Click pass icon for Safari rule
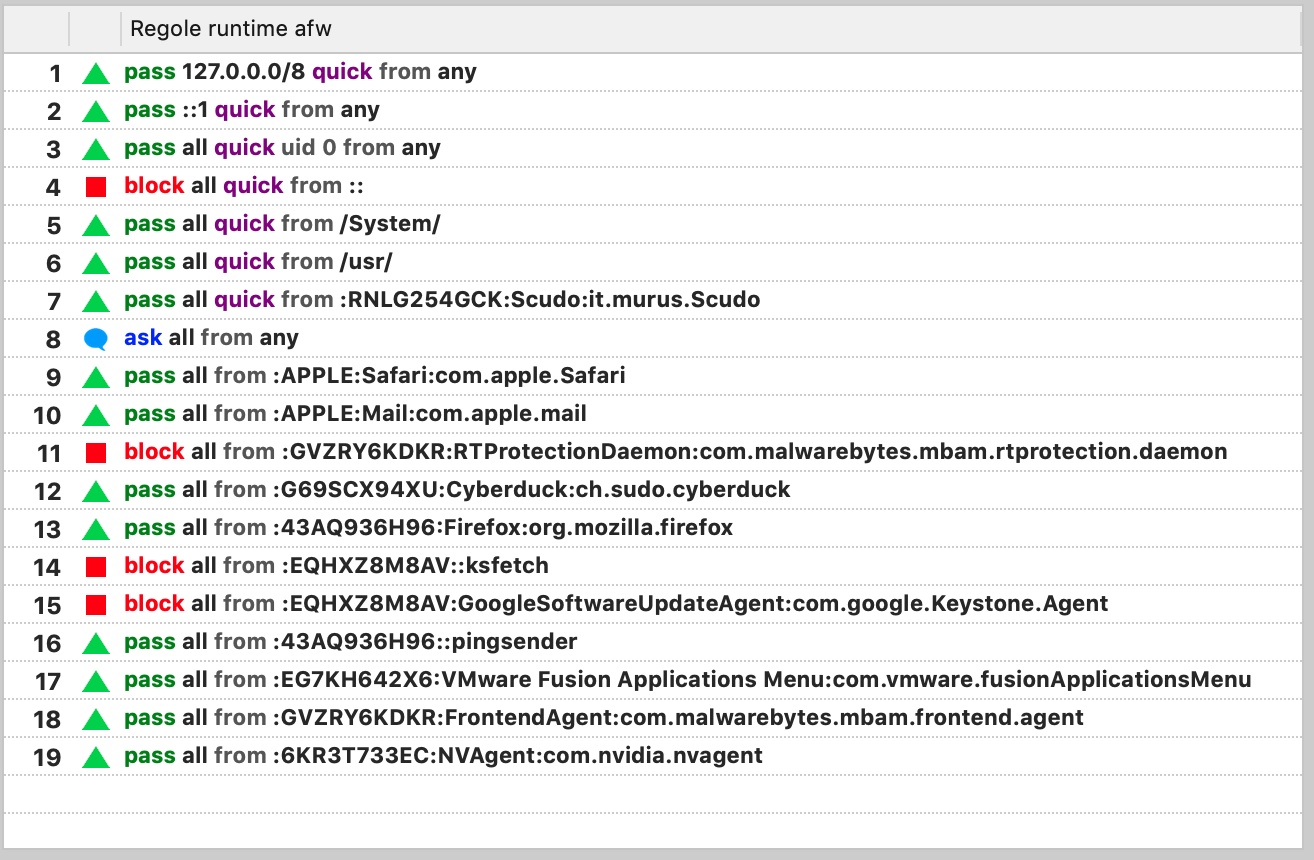 pyautogui.click(x=95, y=377)
